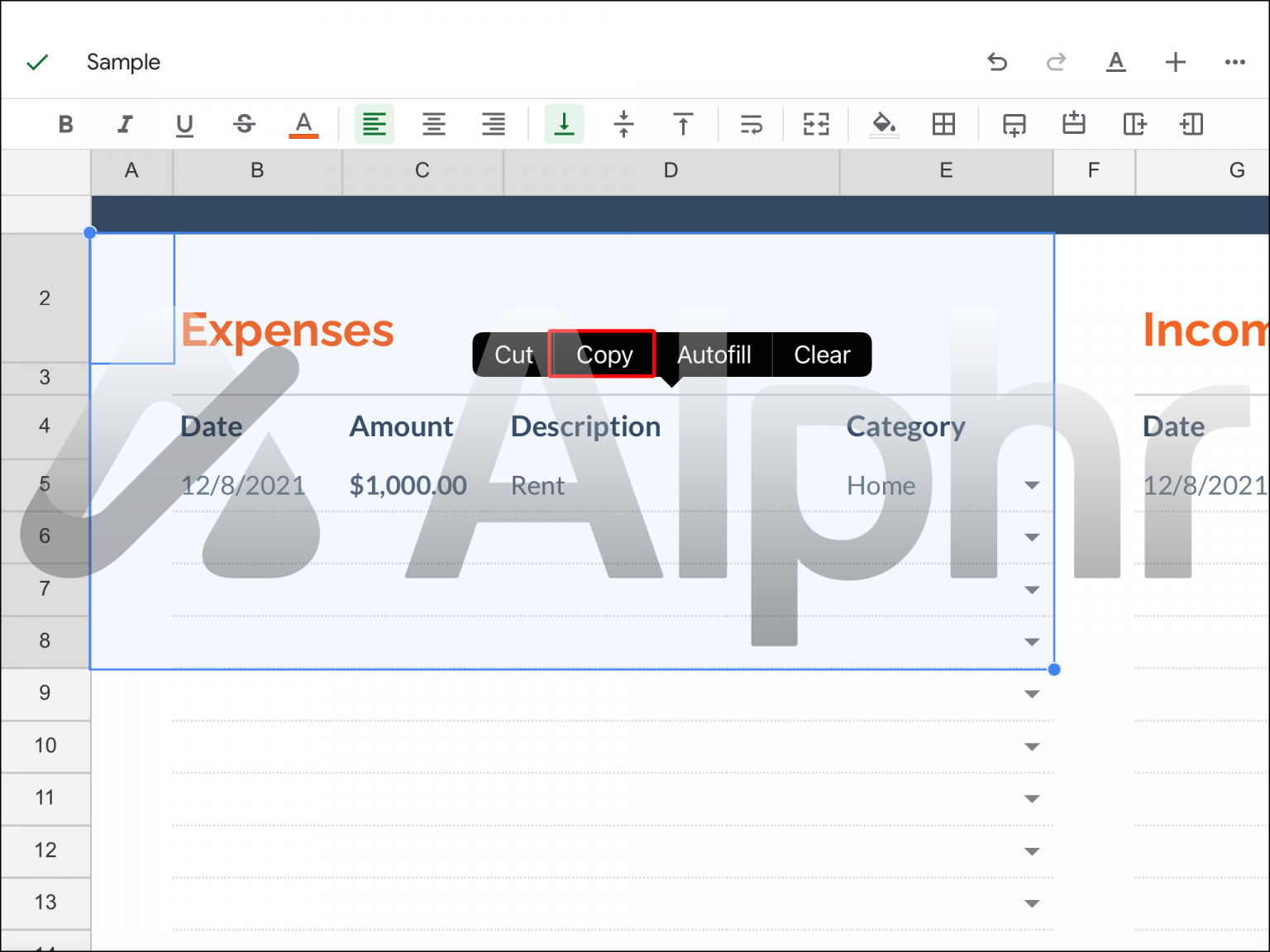
Task: Toggle center text alignment
Action: tap(434, 125)
